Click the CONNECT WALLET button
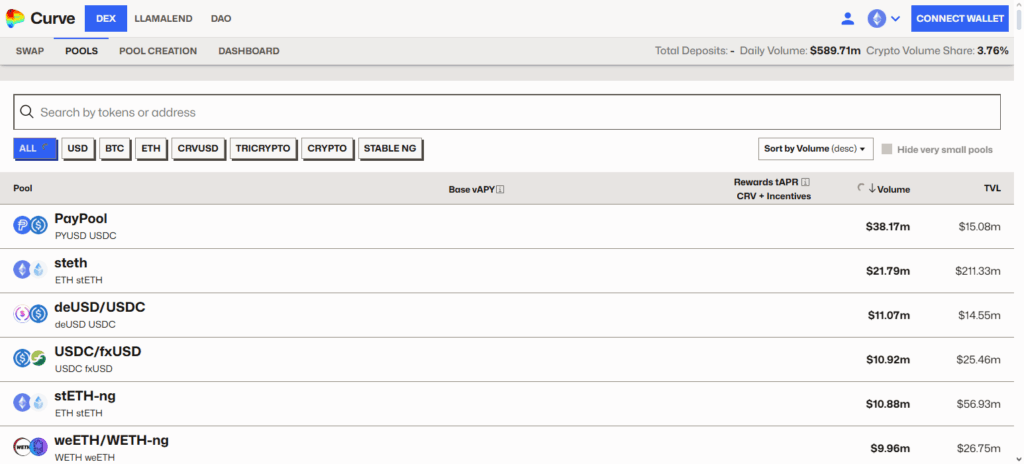The width and height of the screenshot is (1024, 464). pos(959,18)
